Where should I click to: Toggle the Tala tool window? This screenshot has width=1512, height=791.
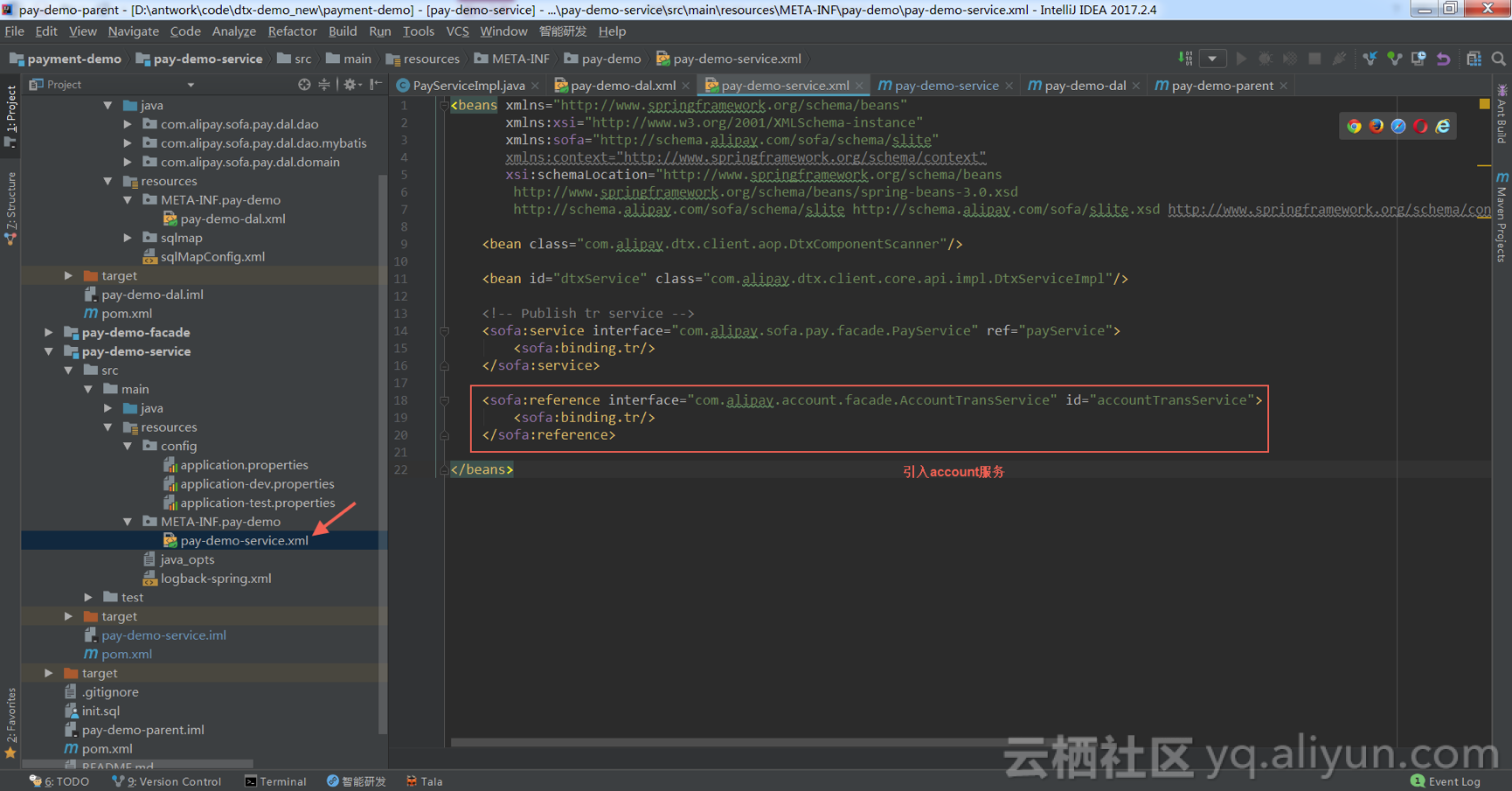point(424,781)
